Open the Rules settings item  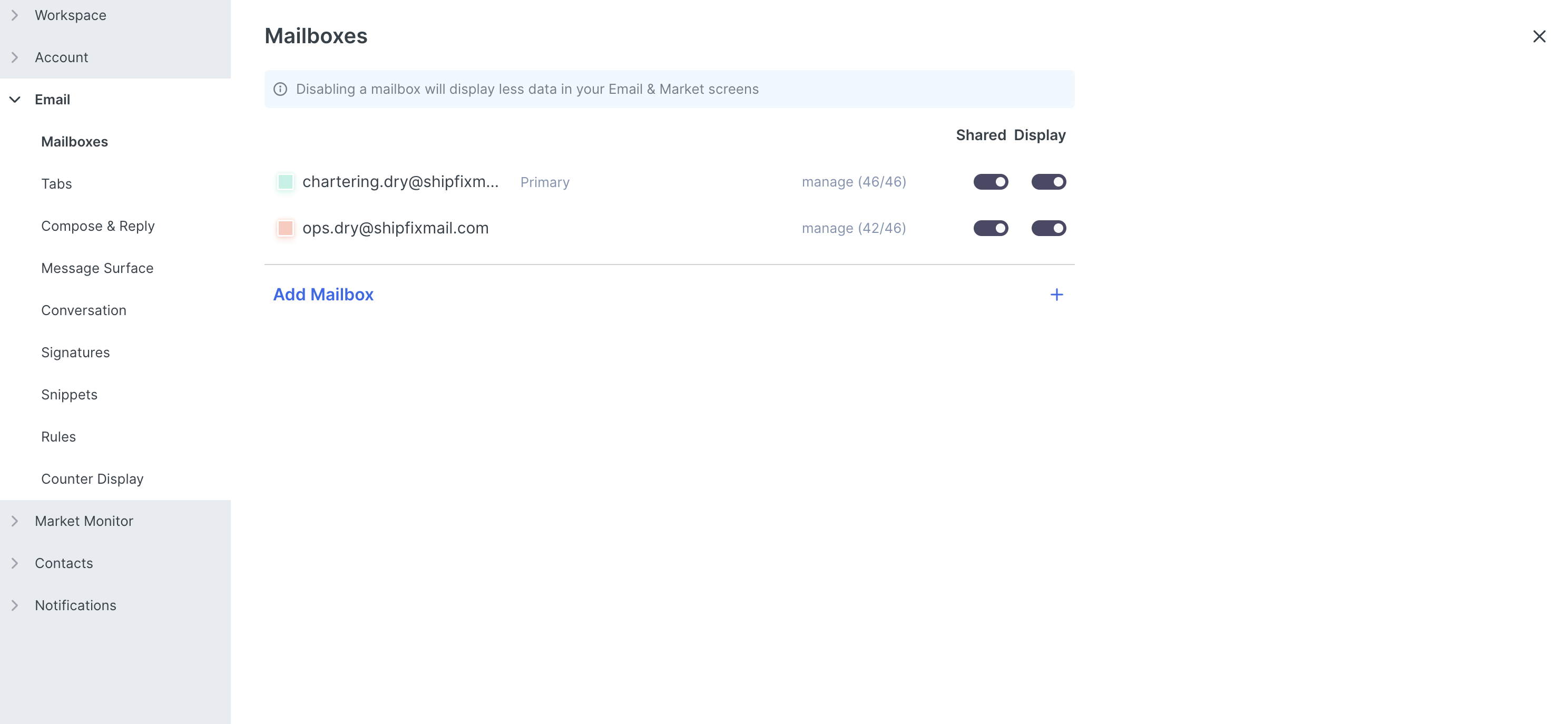[x=58, y=437]
